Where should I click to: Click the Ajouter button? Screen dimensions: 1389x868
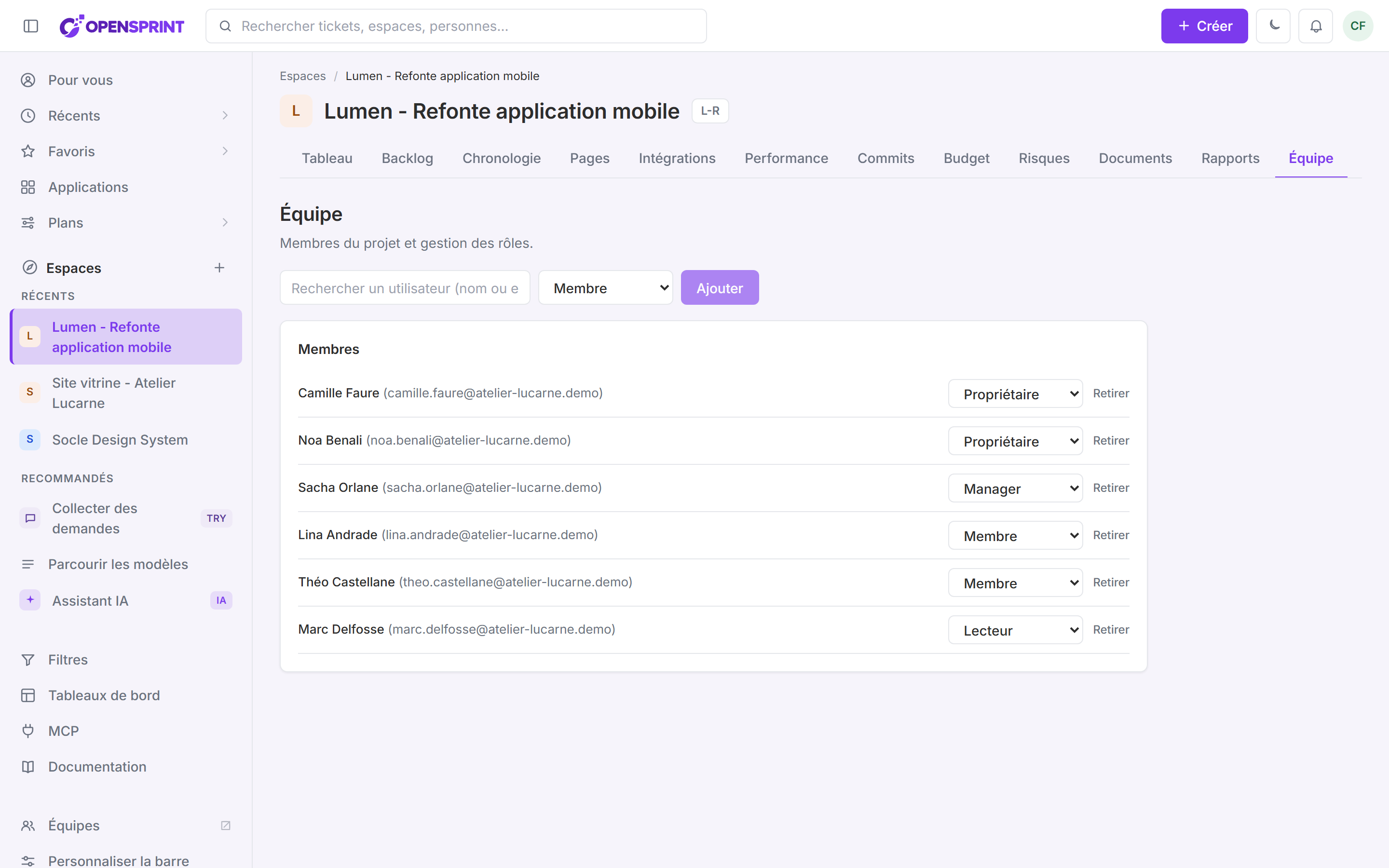720,287
